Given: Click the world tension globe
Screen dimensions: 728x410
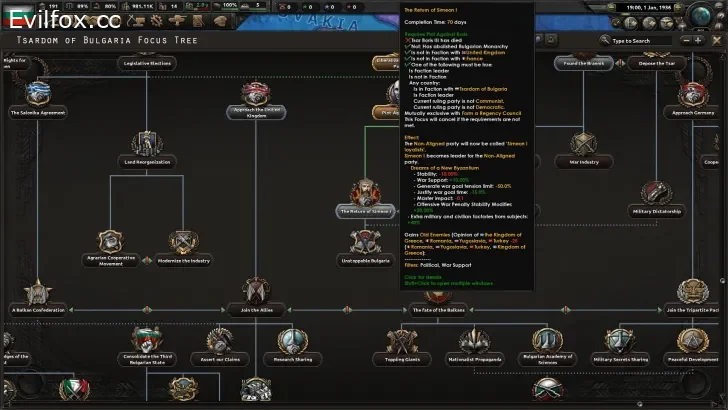Looking at the screenshot, I should [701, 15].
